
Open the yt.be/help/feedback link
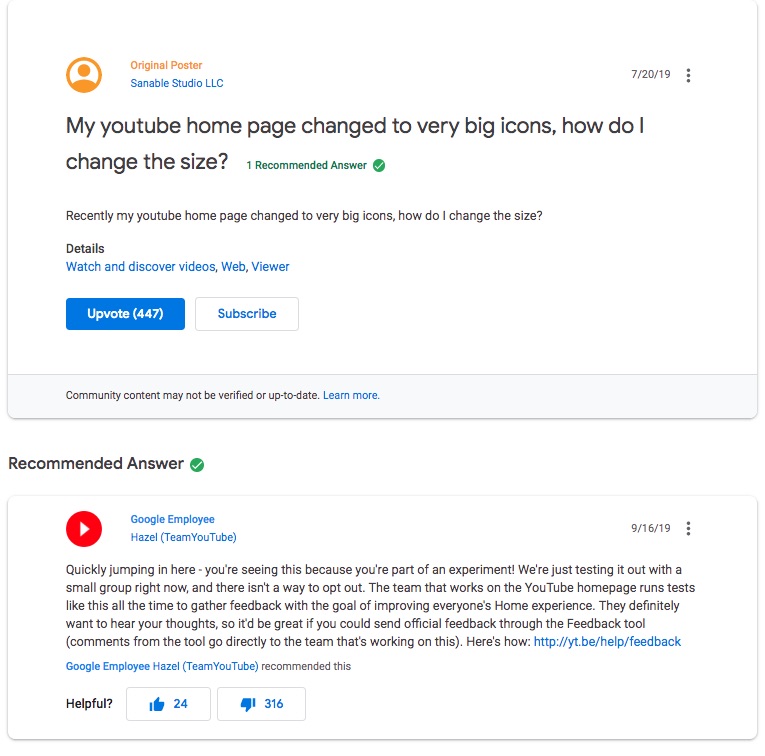[607, 641]
